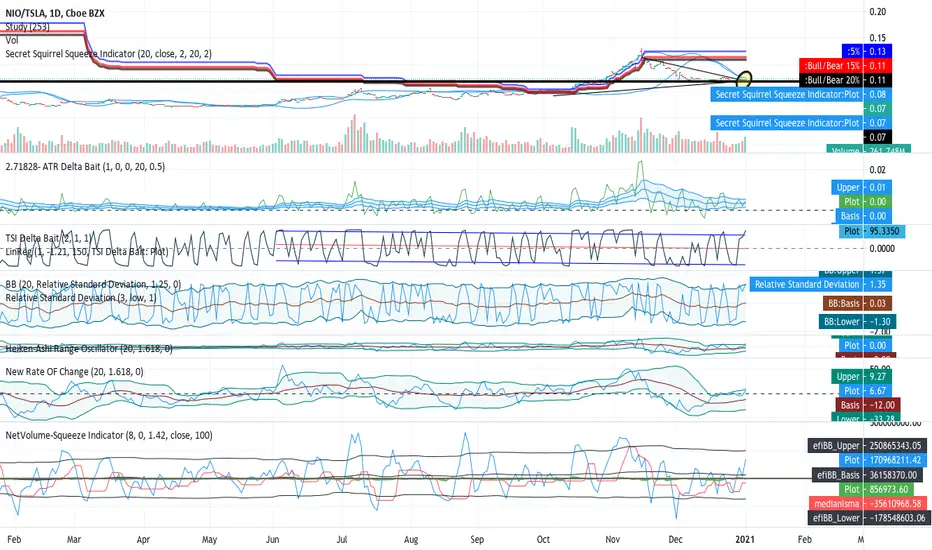The width and height of the screenshot is (932, 550).
Task: Click Relative Standard Deviation 1.35 scale label
Action: tap(821, 284)
